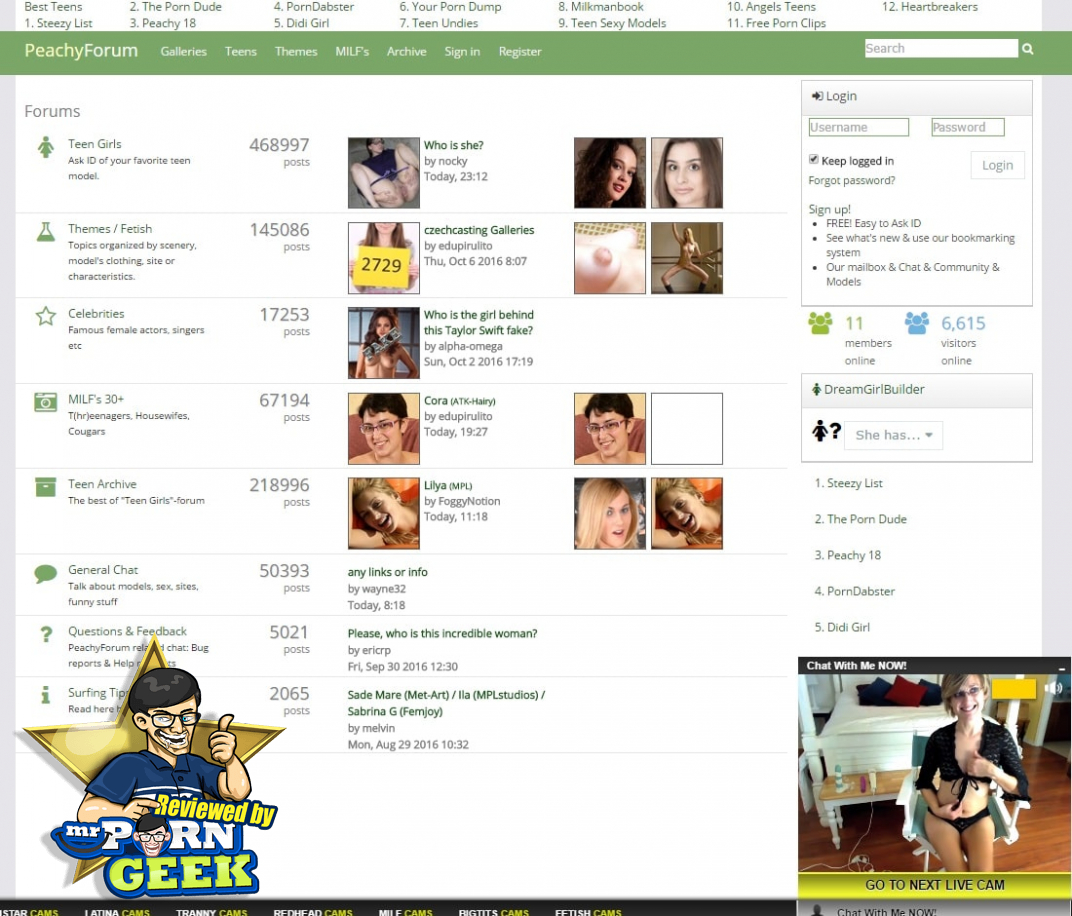The width and height of the screenshot is (1072, 916).
Task: Open the Galleries menu item
Action: [x=183, y=52]
